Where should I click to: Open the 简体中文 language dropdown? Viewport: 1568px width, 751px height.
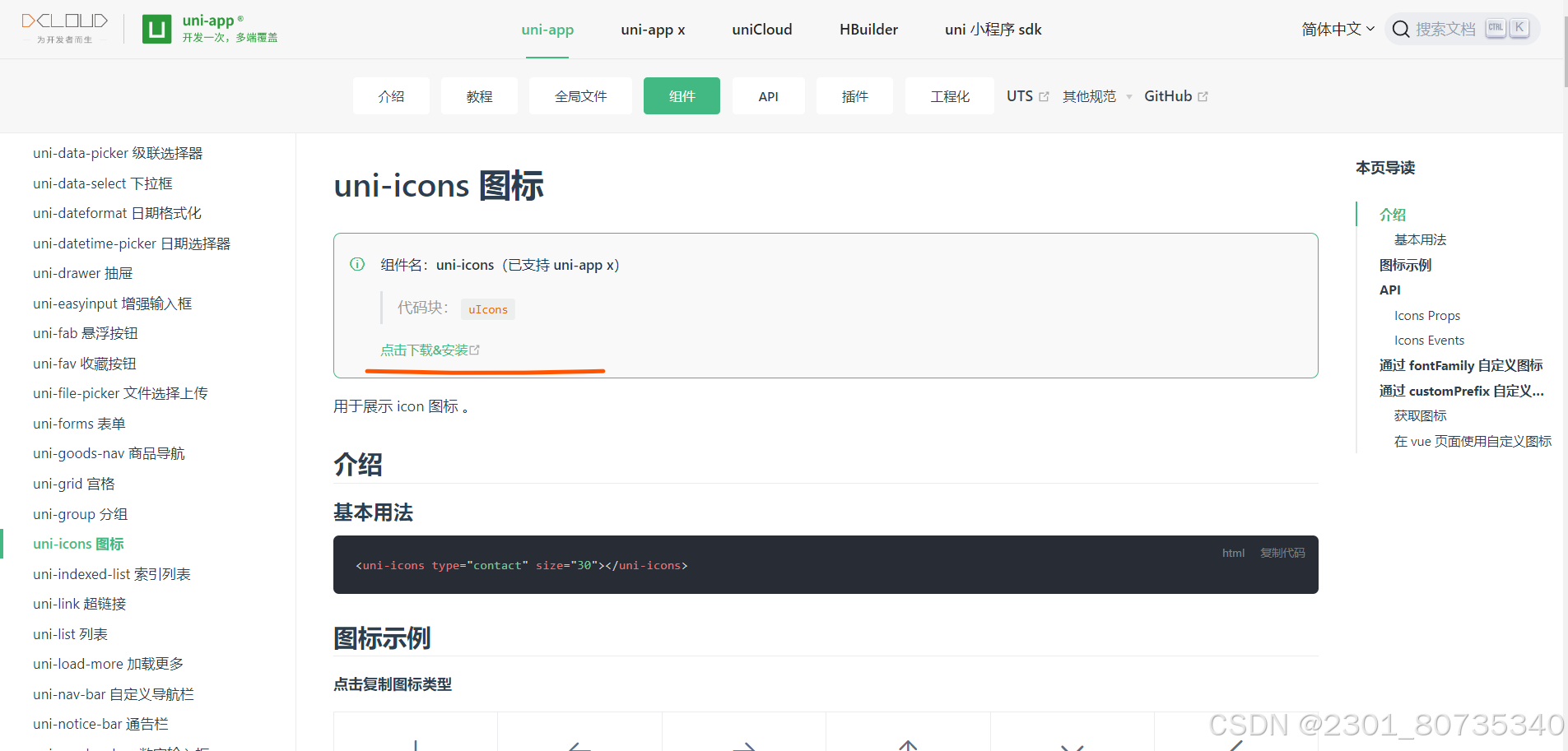click(1338, 30)
